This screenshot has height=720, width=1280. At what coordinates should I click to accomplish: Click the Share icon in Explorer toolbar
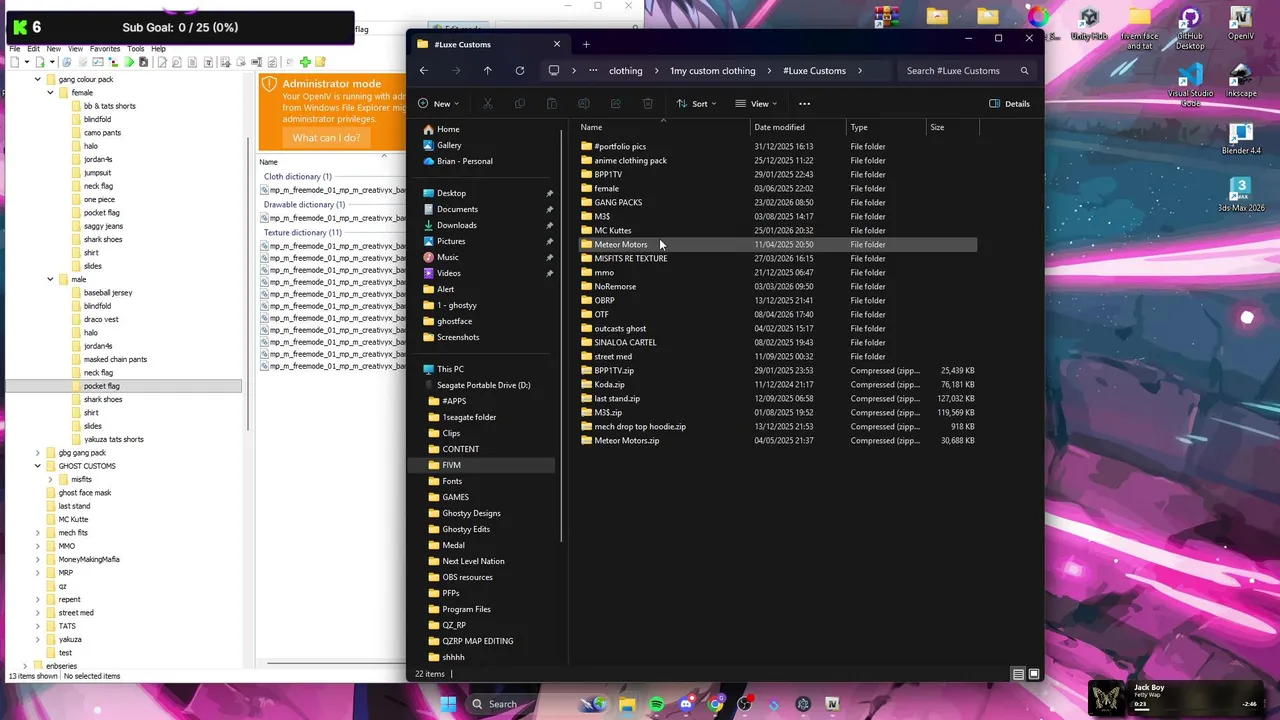[616, 104]
